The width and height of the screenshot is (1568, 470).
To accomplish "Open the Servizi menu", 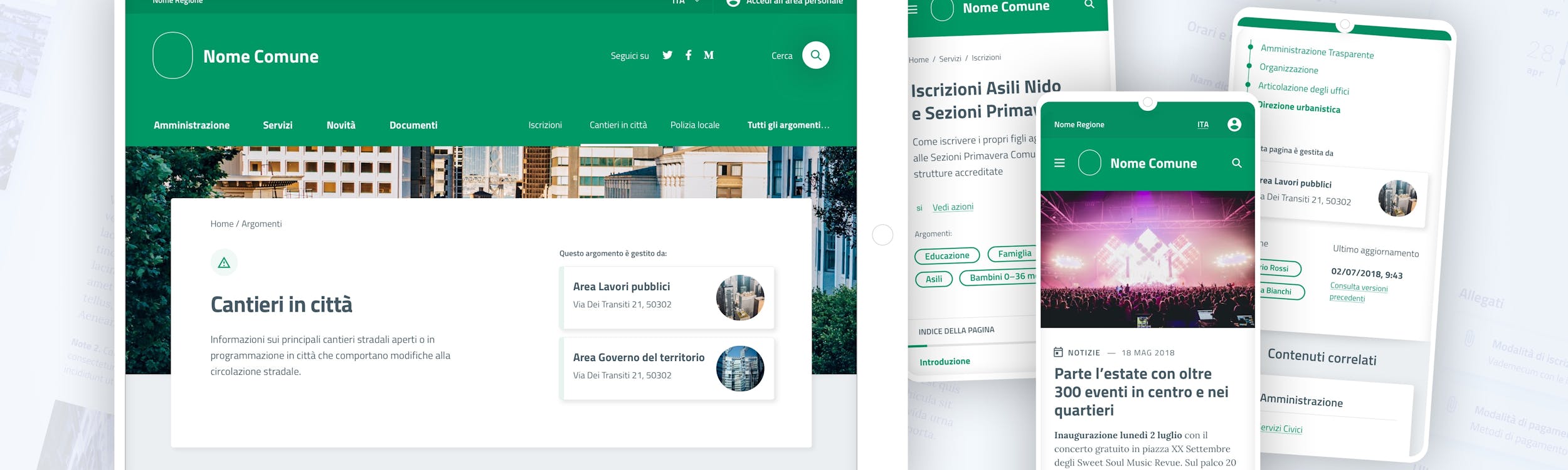I will 277,125.
